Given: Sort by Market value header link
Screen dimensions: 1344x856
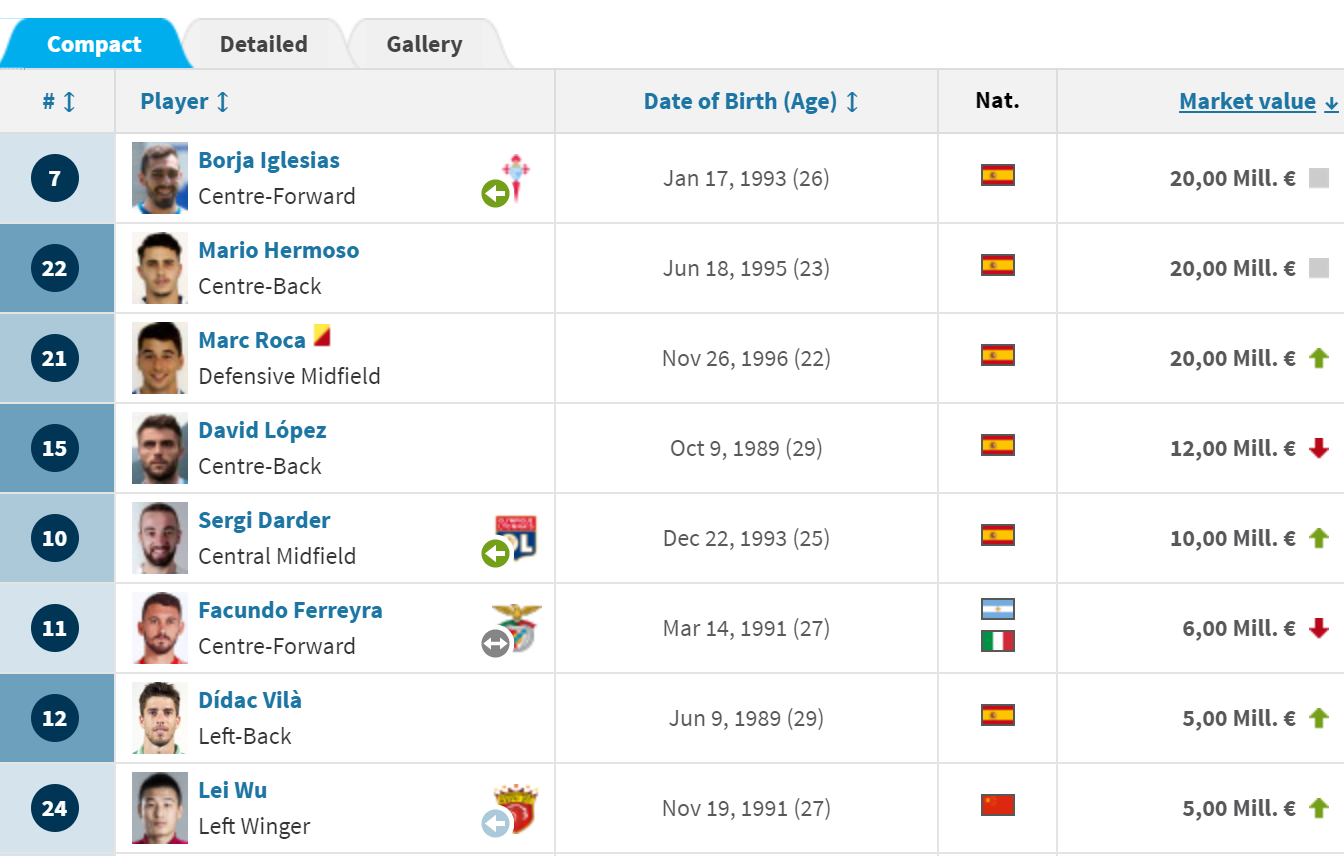Looking at the screenshot, I should 1259,102.
